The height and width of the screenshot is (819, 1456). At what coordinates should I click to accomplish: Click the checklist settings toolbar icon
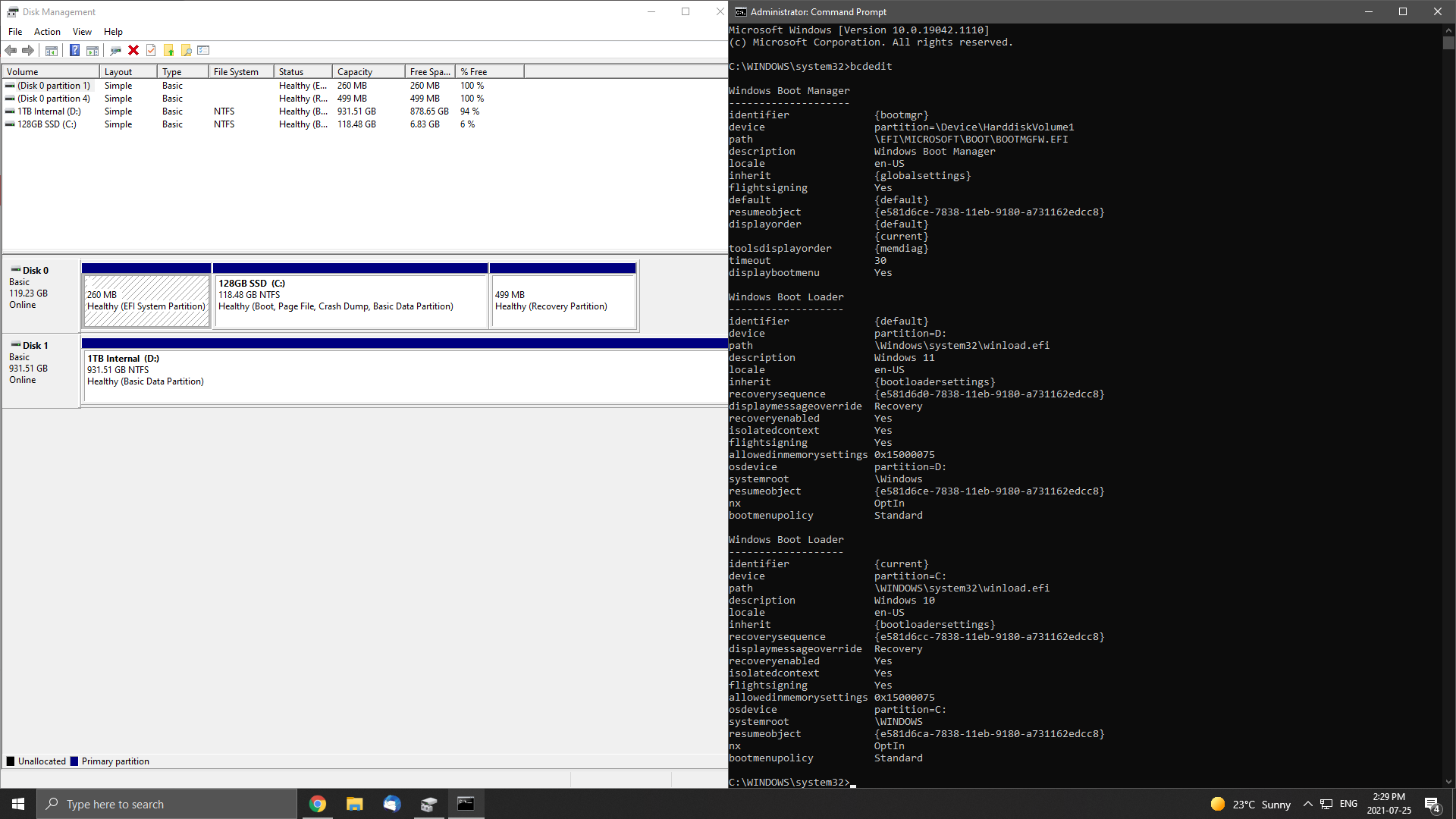[203, 50]
